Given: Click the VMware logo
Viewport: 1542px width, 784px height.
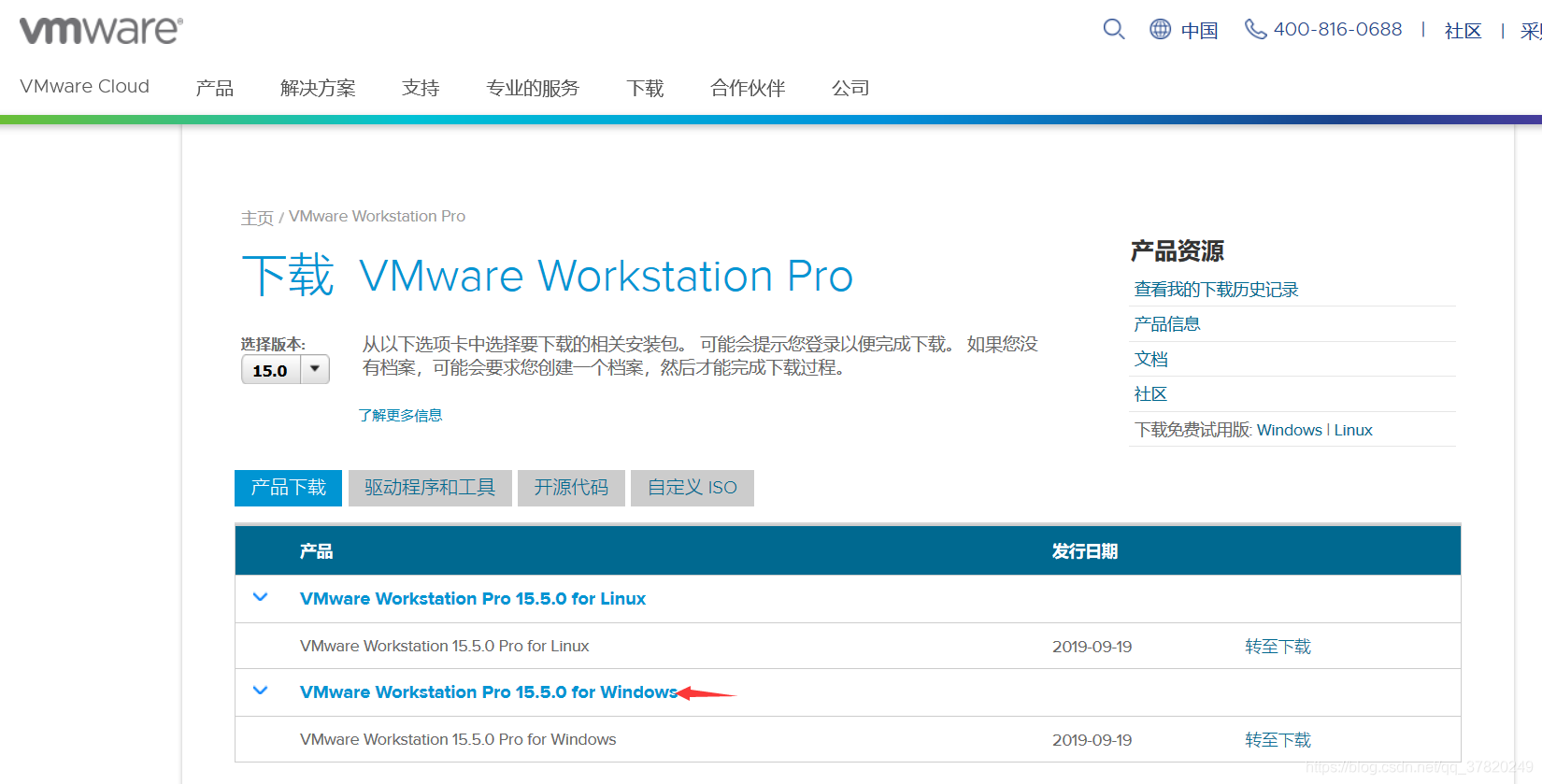Looking at the screenshot, I should [x=101, y=30].
